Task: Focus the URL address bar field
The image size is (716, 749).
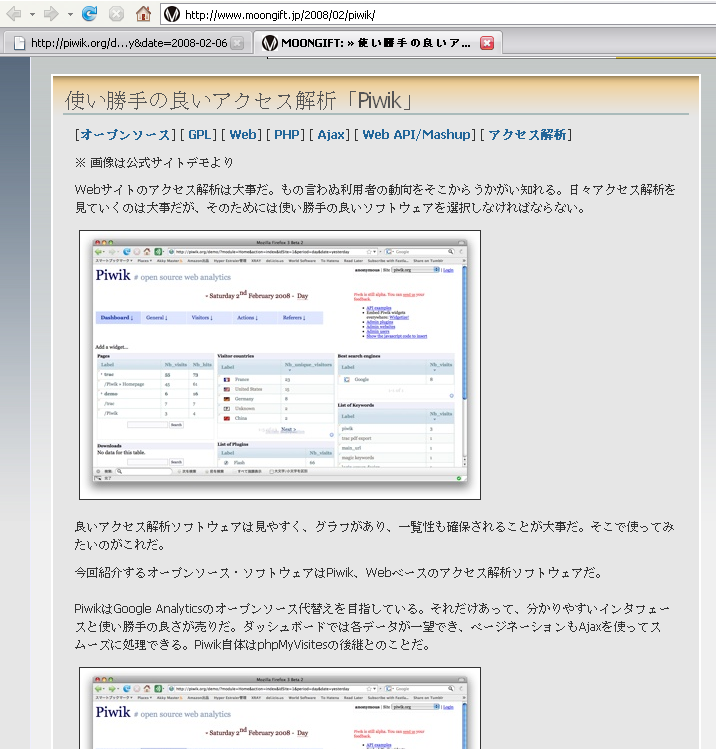Action: tap(438, 15)
